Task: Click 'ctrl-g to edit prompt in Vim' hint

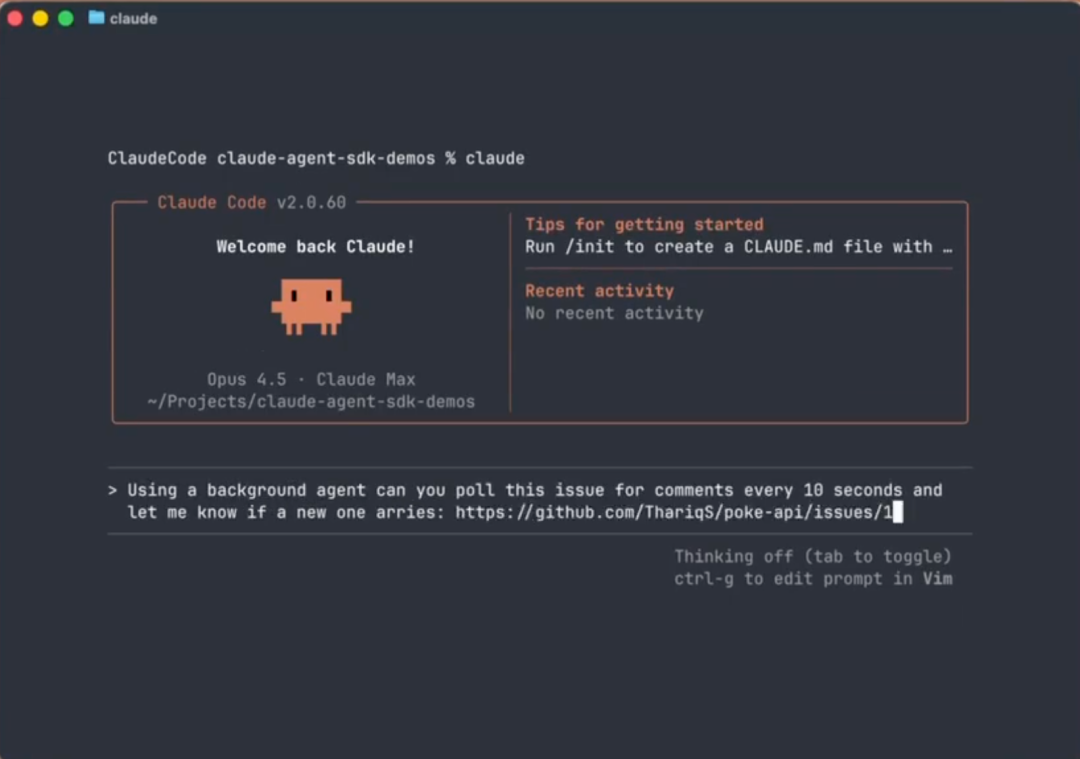Action: coord(812,579)
